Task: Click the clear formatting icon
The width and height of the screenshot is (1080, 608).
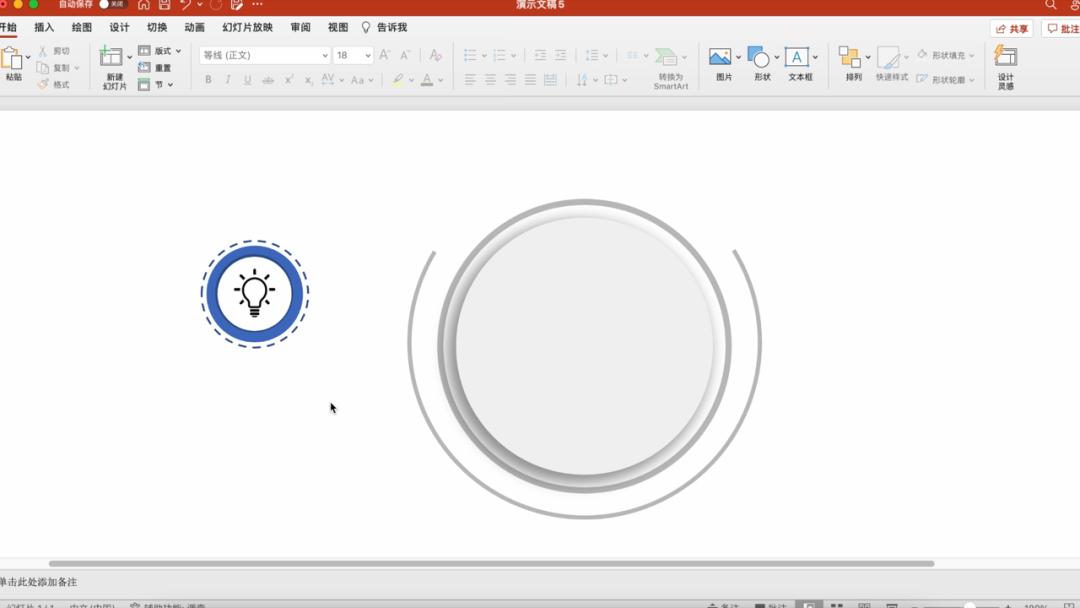Action: (x=435, y=55)
